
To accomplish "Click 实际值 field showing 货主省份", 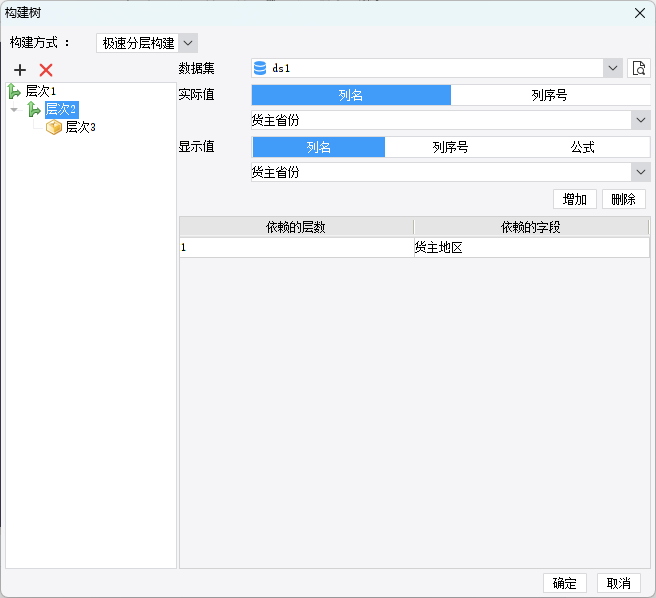I will click(441, 120).
